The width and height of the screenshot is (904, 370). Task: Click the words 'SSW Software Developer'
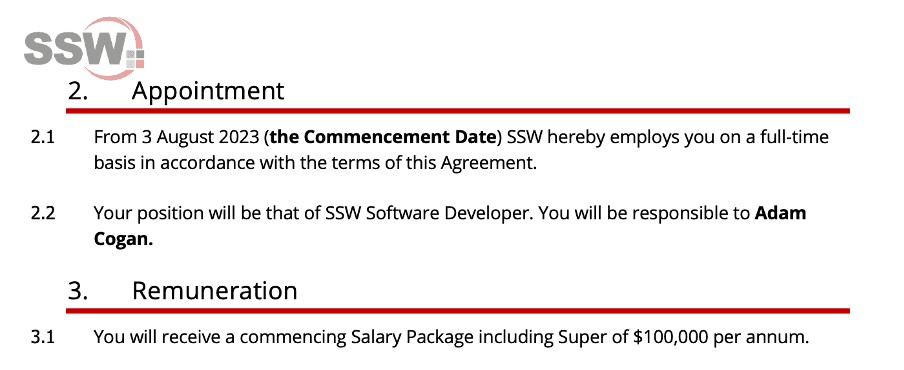427,214
